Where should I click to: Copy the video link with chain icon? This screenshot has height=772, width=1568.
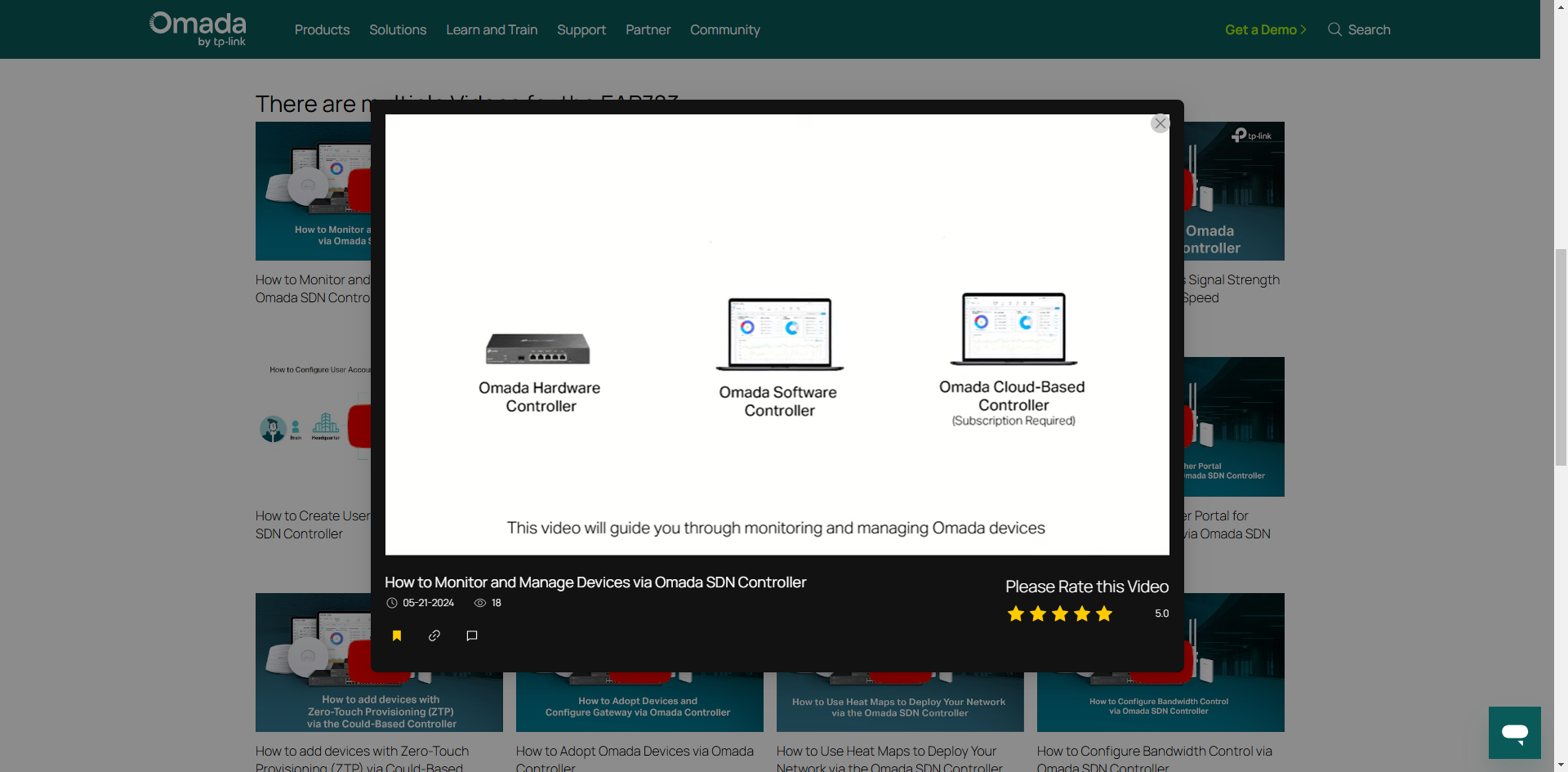434,636
